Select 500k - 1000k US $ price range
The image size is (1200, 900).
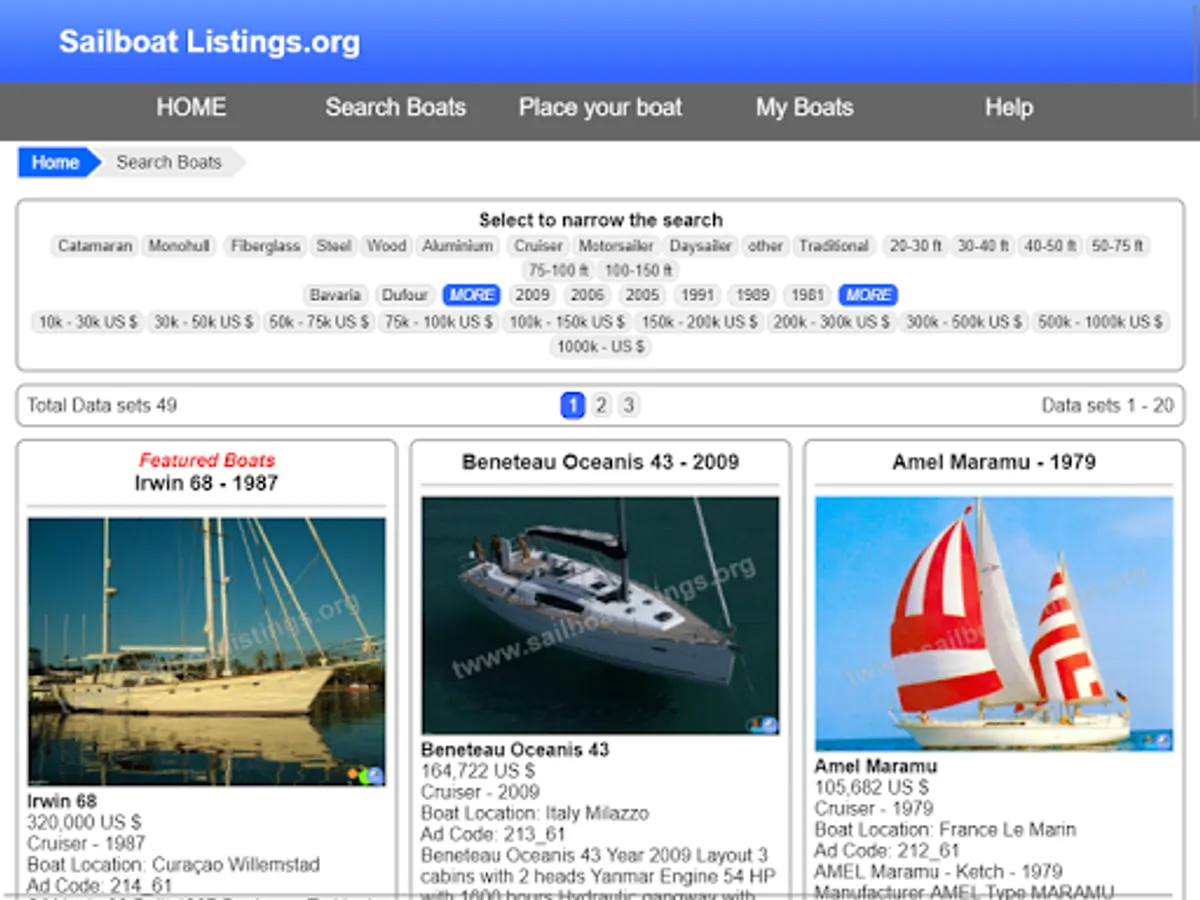tap(1101, 322)
